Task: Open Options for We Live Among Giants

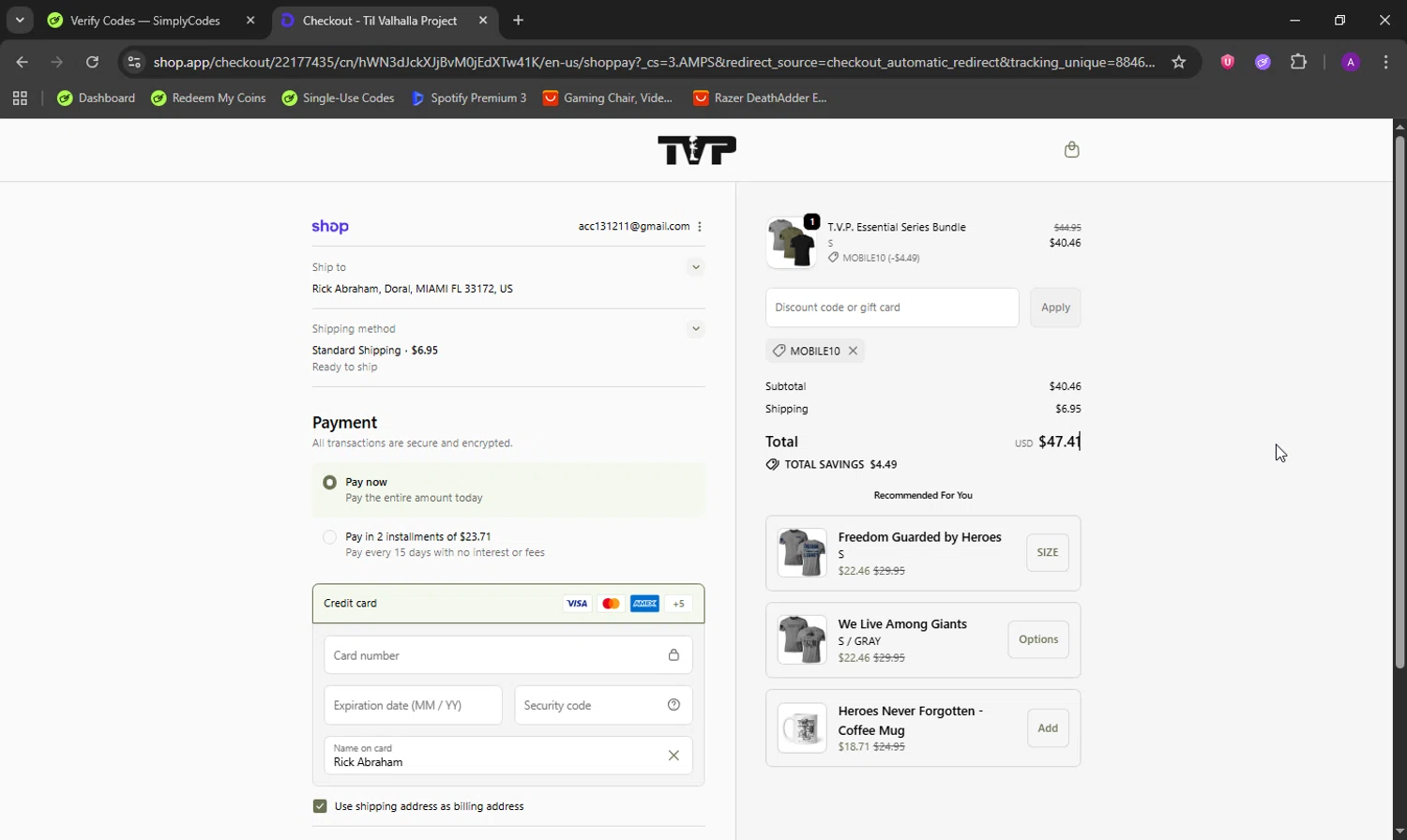Action: (x=1038, y=639)
